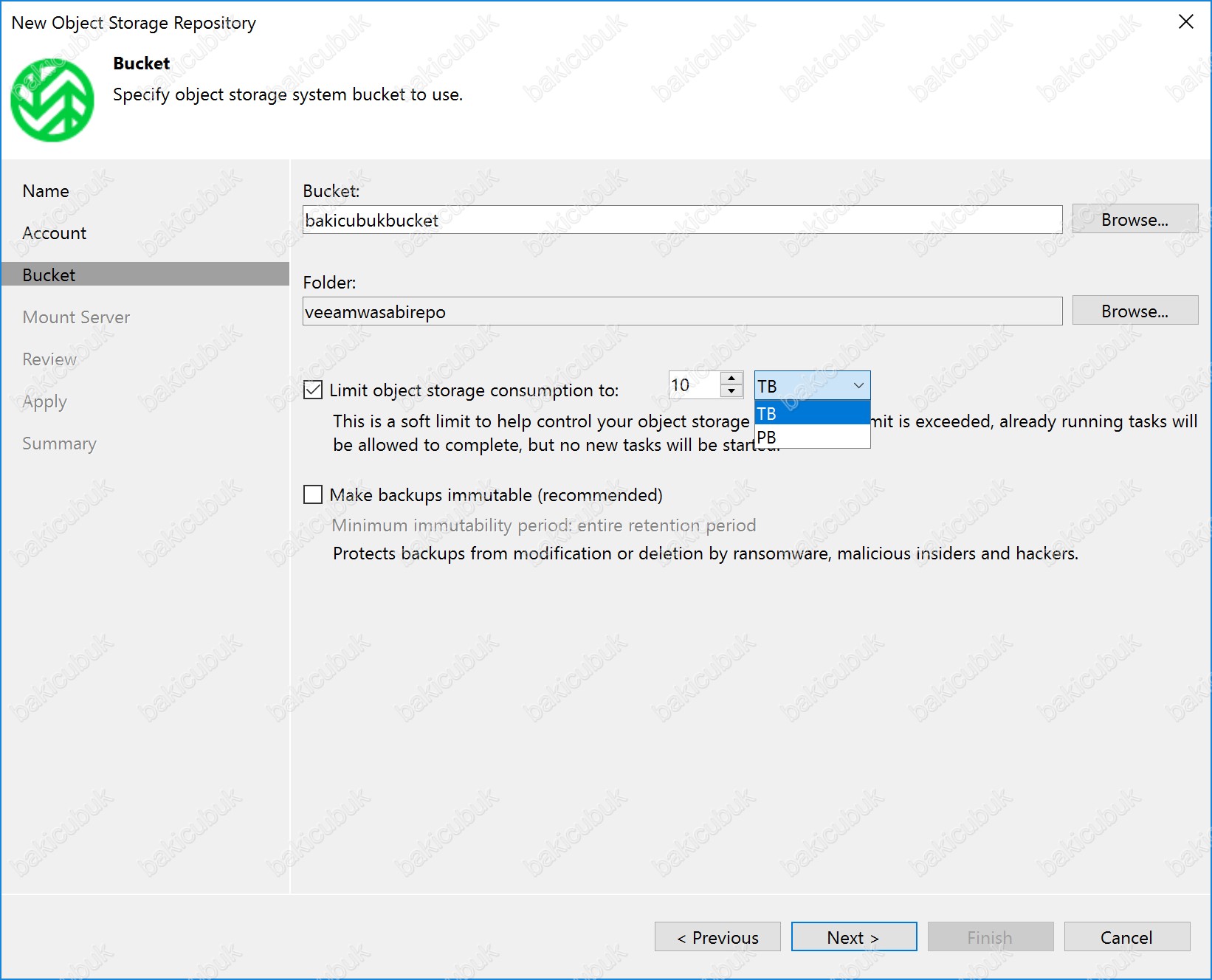This screenshot has height=980, width=1212.
Task: Go to the Name wizard step
Action: (x=46, y=191)
